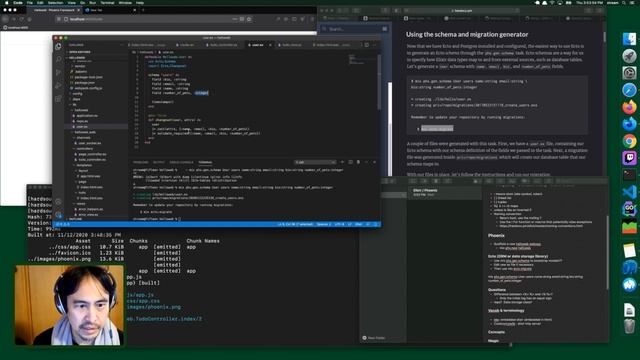Screen dimensions: 640x360
Task: Collapse the OPEN EDITORS section
Action: click(80, 52)
